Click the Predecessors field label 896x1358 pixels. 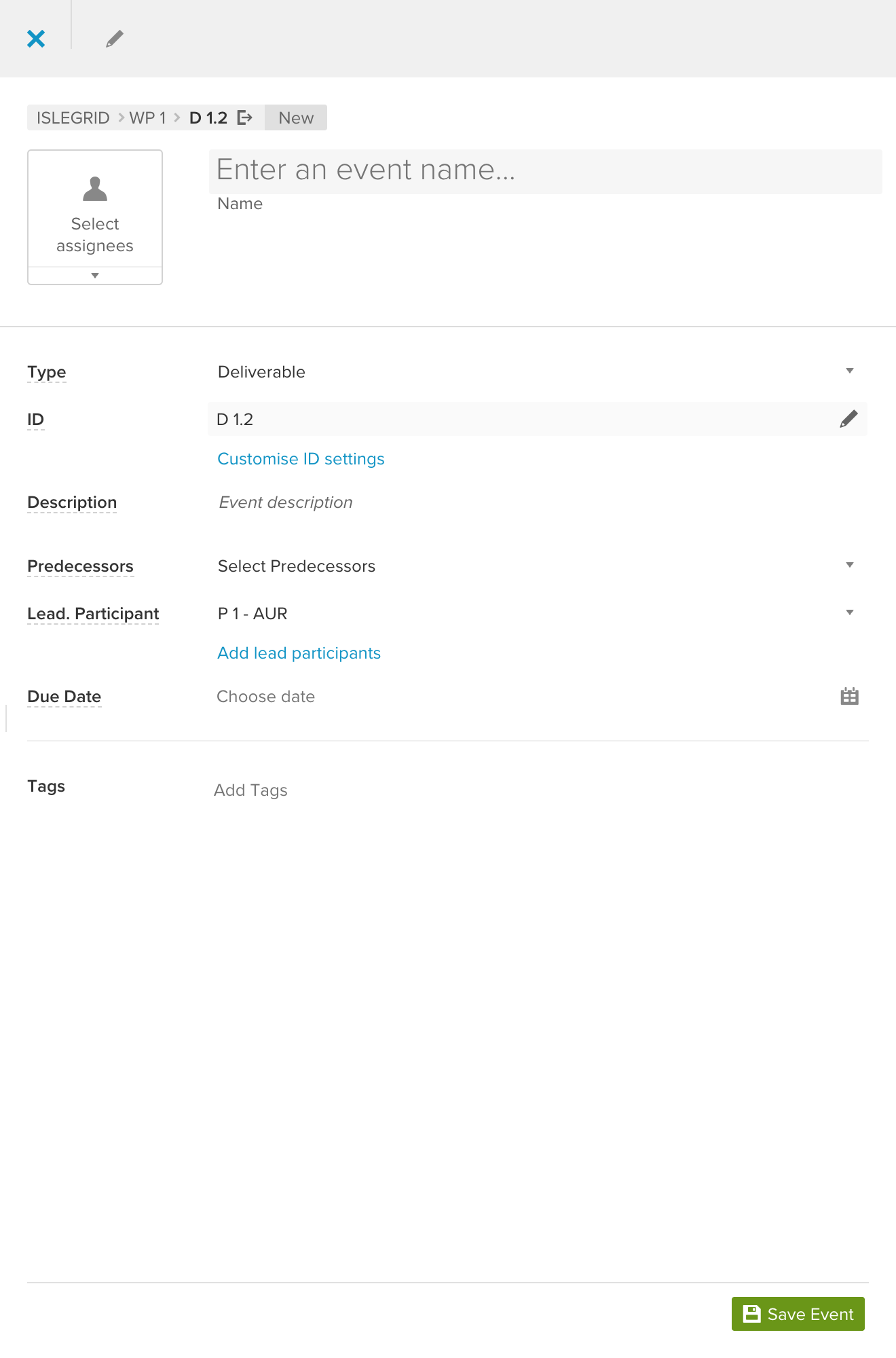click(x=80, y=566)
